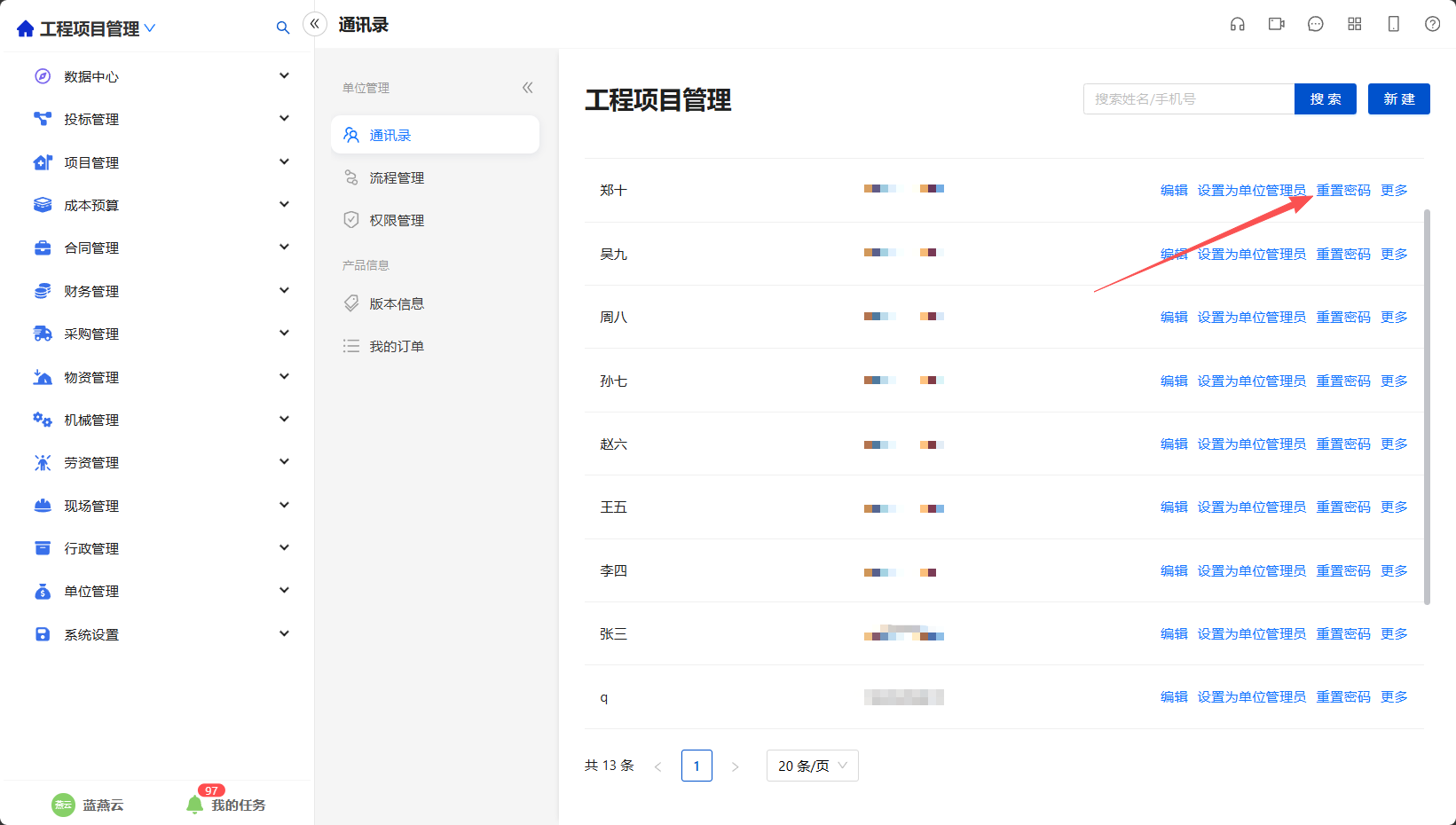Go to page 1 in pagination

click(x=697, y=766)
